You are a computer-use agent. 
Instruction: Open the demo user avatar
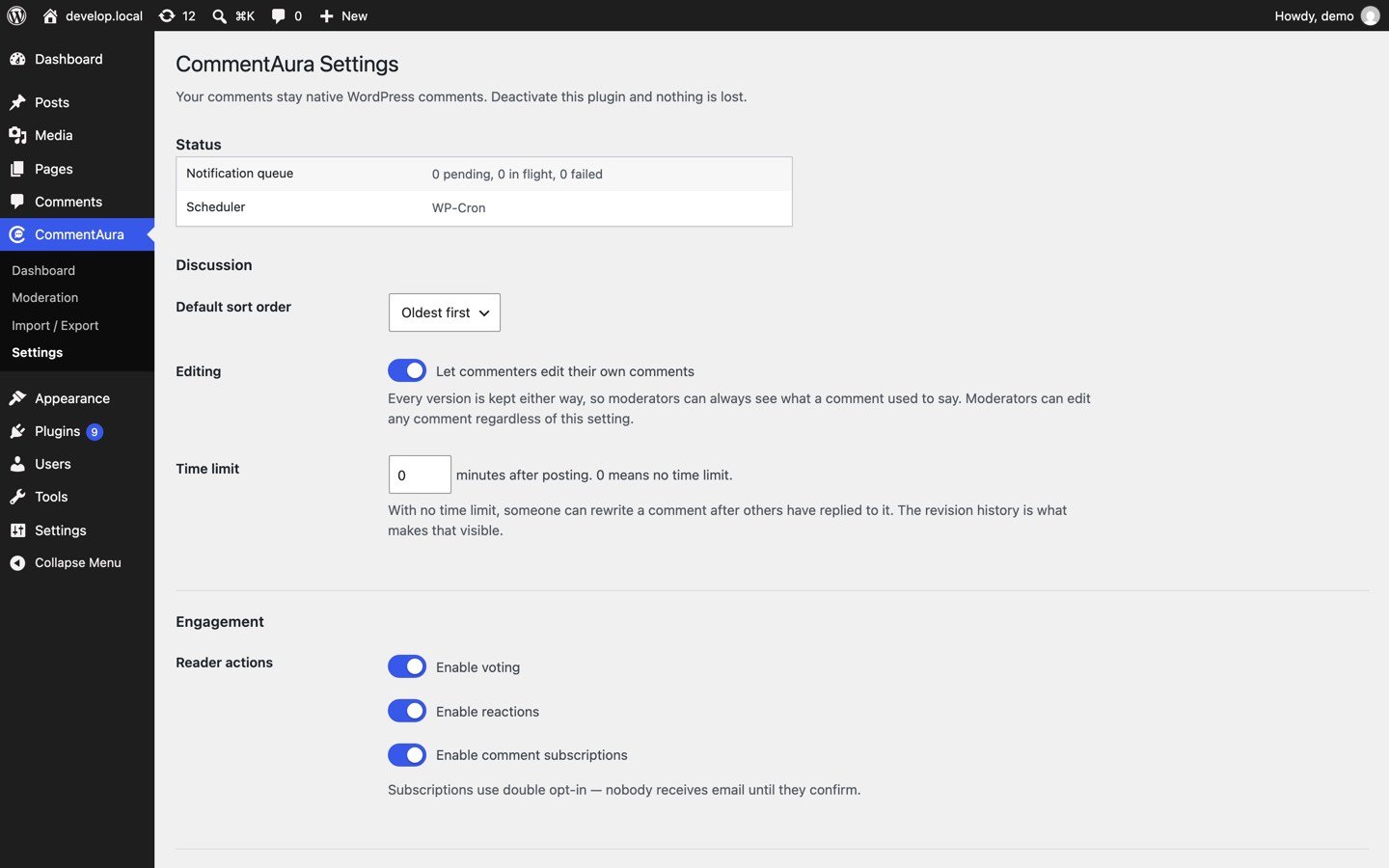click(x=1370, y=15)
